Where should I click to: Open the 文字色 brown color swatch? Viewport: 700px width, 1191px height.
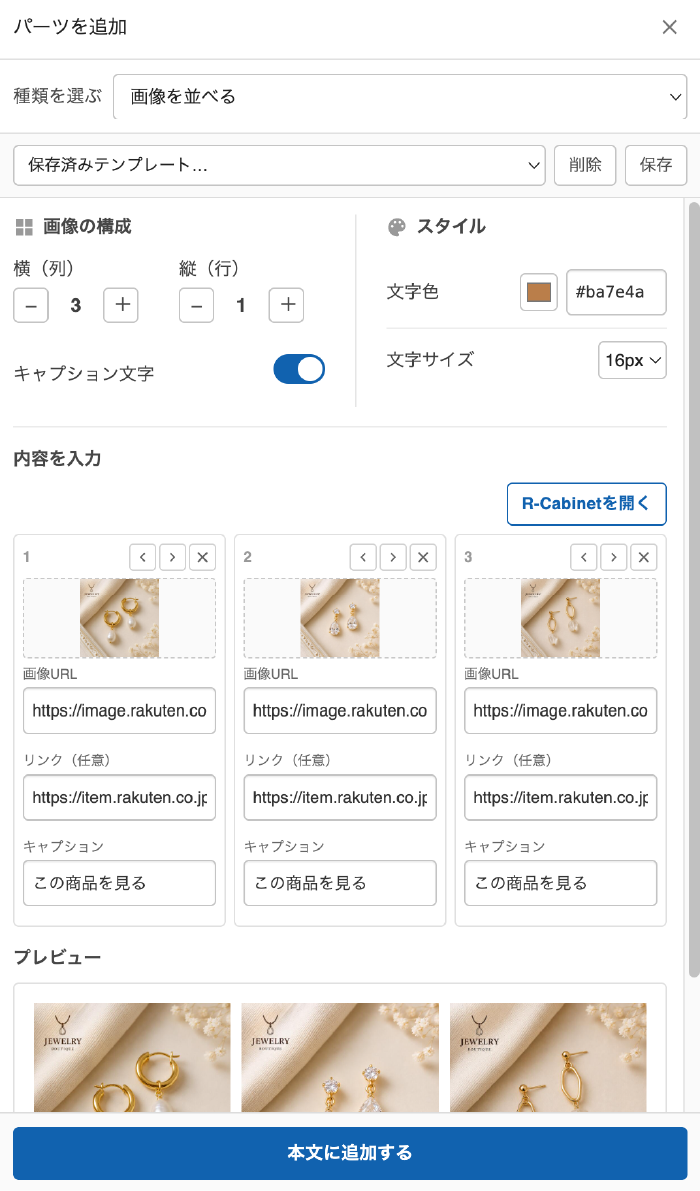[539, 292]
